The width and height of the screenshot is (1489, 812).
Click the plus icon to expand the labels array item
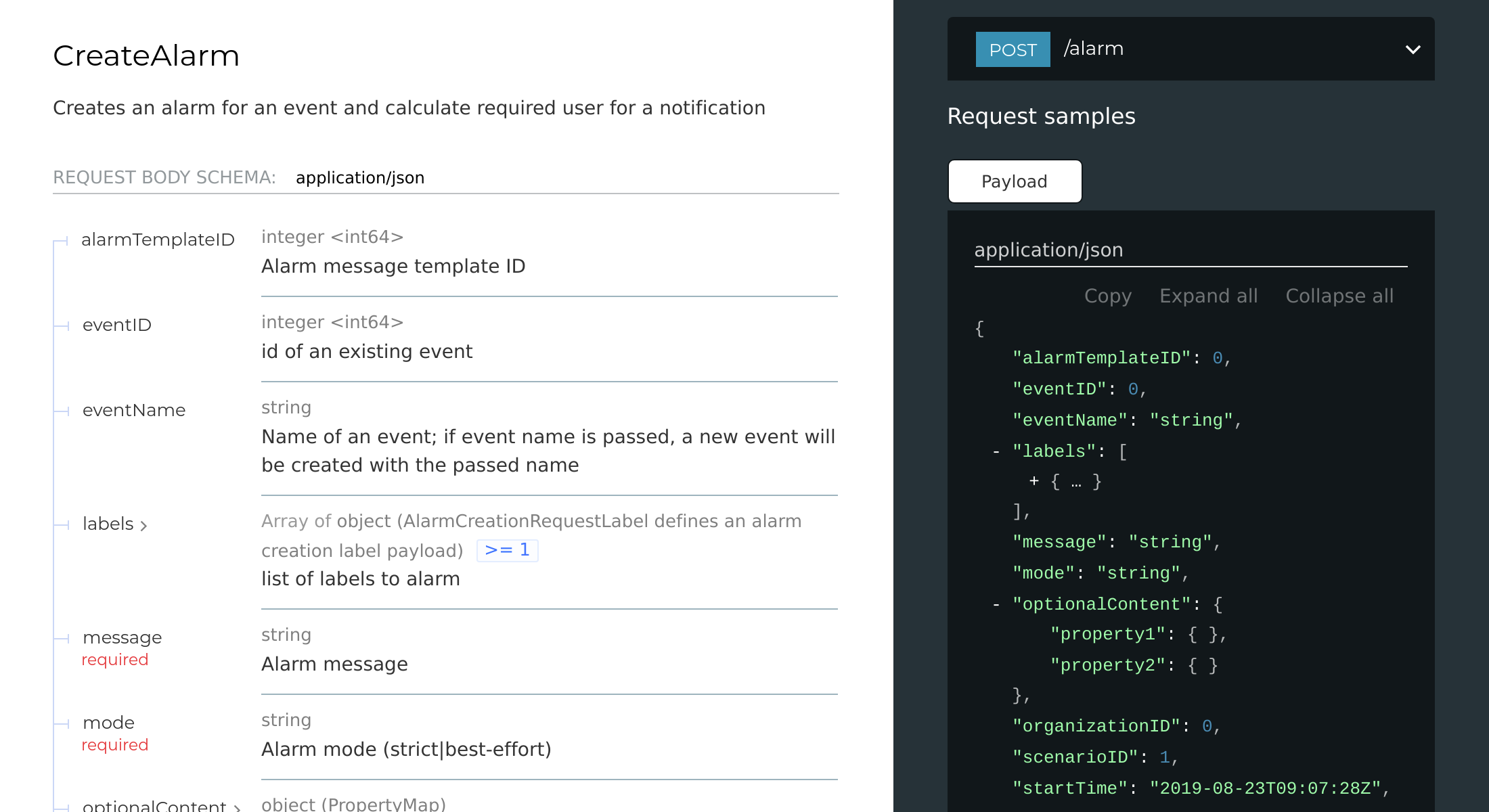[1033, 481]
